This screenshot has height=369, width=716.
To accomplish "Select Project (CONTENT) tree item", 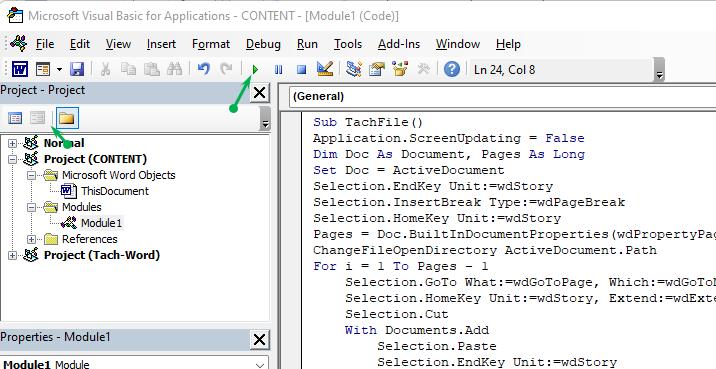I will click(x=95, y=159).
